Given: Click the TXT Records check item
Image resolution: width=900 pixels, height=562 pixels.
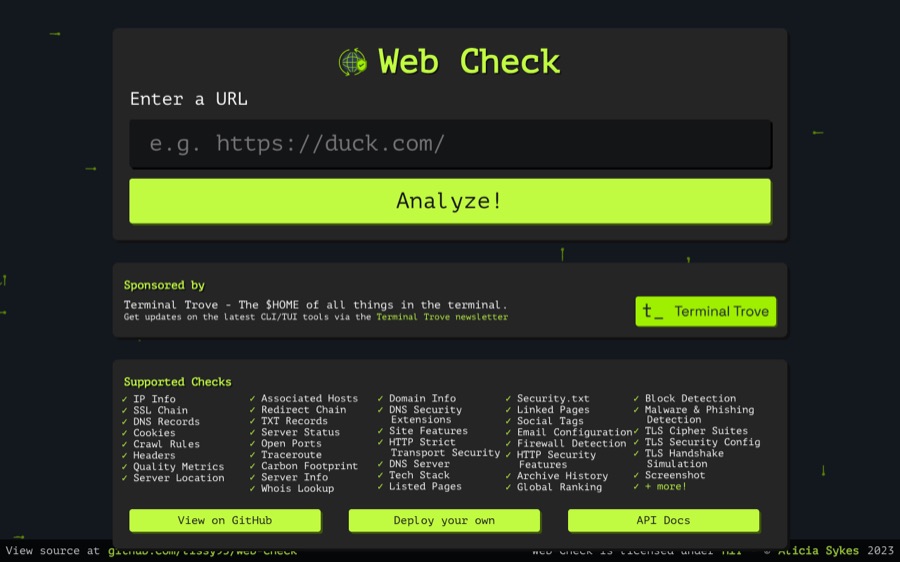Looking at the screenshot, I should (x=294, y=421).
